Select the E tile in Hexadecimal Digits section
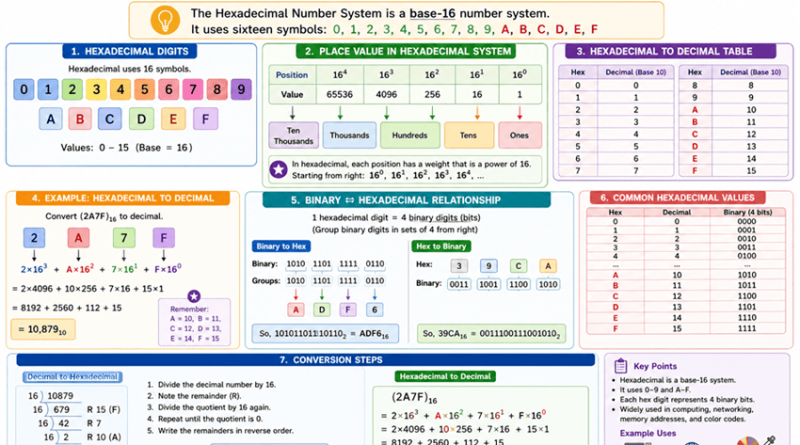Screen dimensions: 800x445 point(173,119)
